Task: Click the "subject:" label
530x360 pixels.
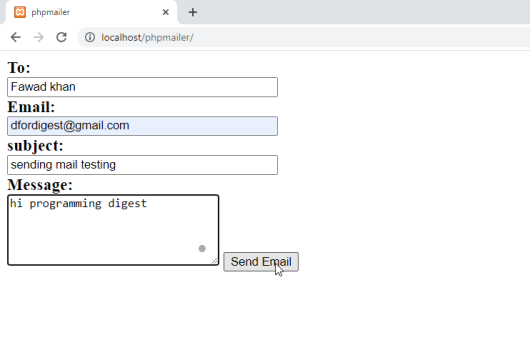Action: [x=35, y=146]
